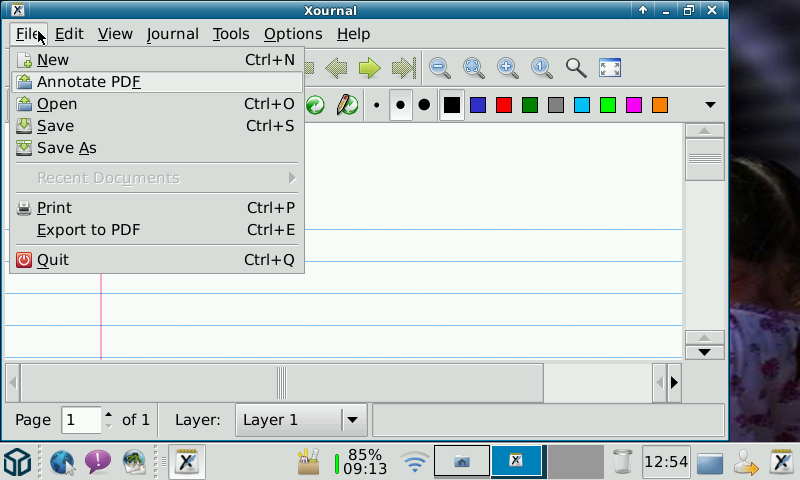This screenshot has height=480, width=800.
Task: Select the orange color swatch
Action: pyautogui.click(x=660, y=105)
